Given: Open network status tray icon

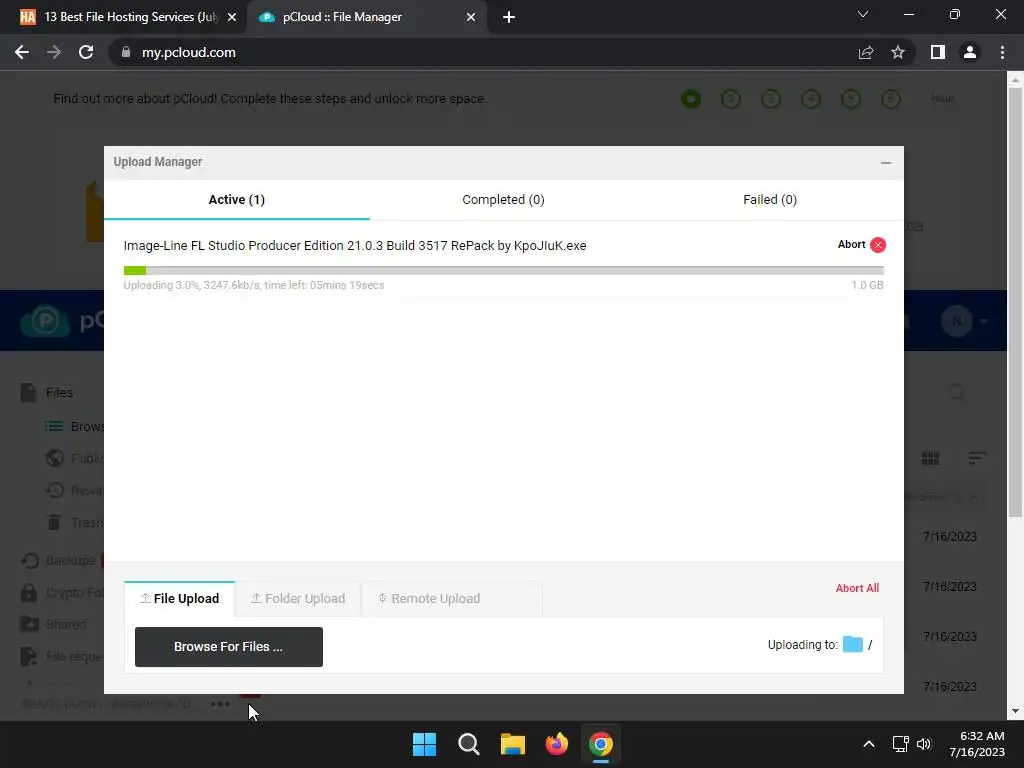Looking at the screenshot, I should [x=901, y=744].
